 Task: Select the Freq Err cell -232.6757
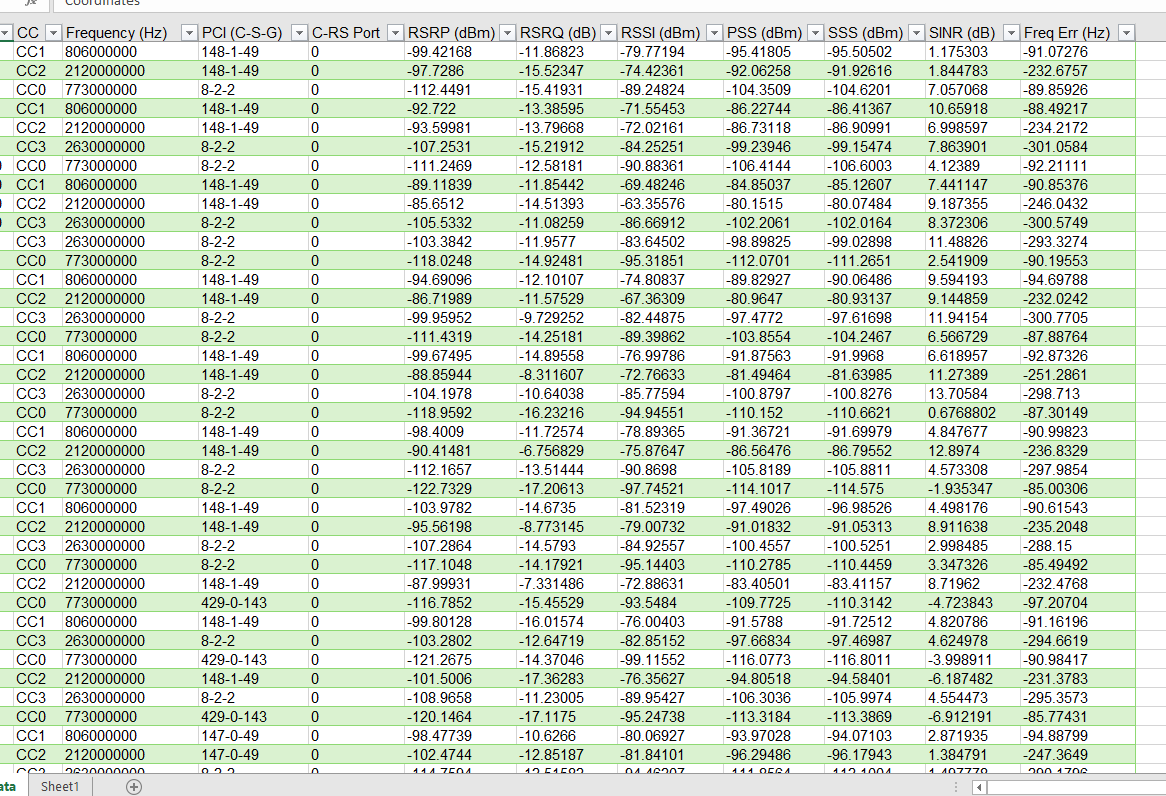coord(1078,71)
